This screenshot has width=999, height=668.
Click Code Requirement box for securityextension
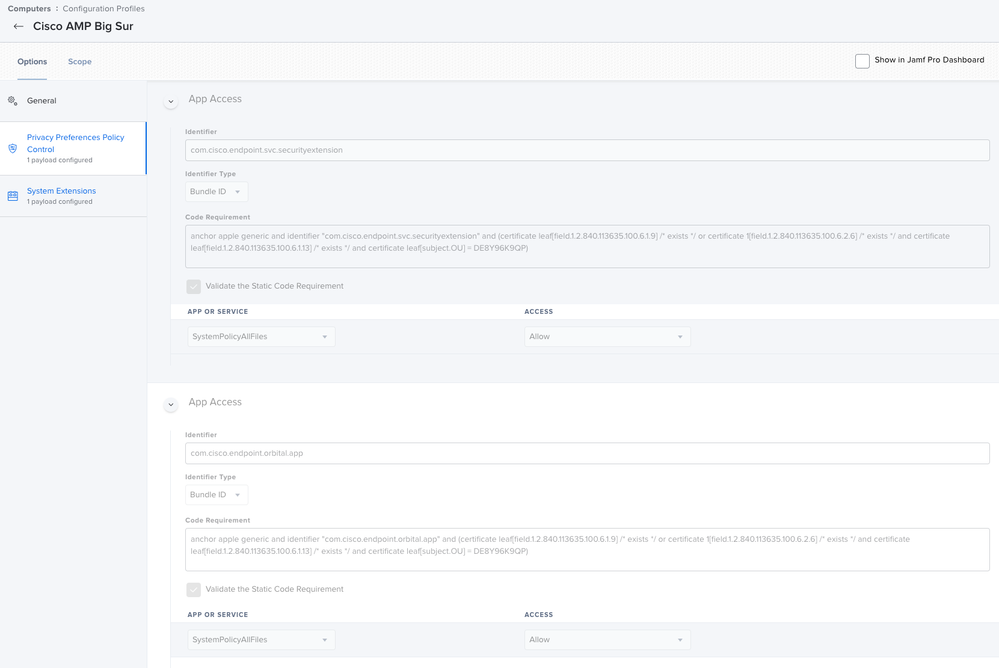click(x=587, y=246)
